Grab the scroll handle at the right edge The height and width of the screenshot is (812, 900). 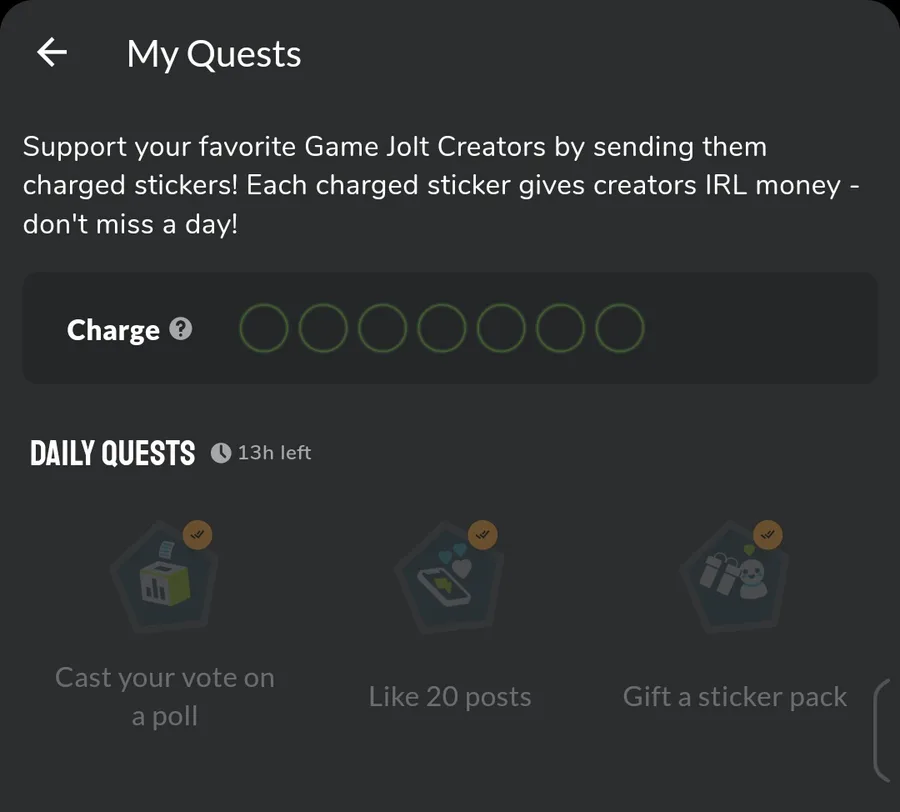[880, 730]
